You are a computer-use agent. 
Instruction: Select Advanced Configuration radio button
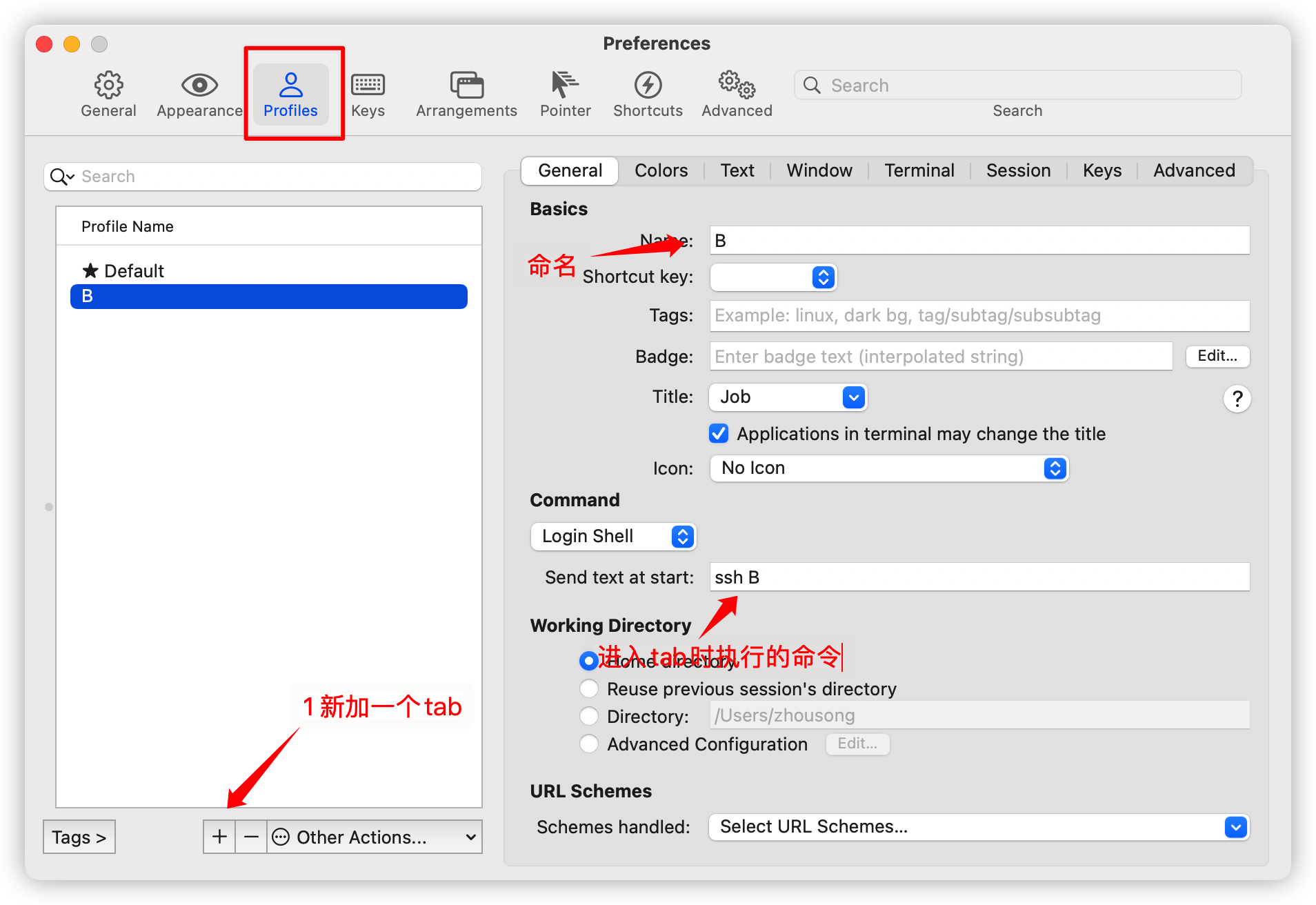588,744
